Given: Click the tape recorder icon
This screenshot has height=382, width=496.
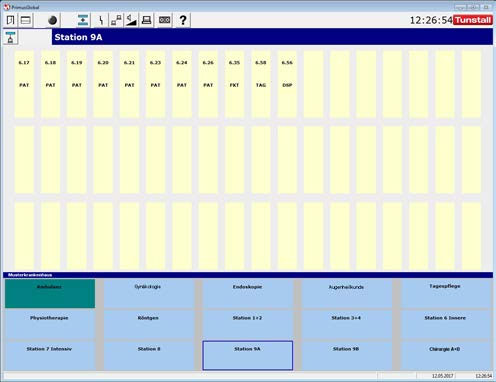Looking at the screenshot, I should pyautogui.click(x=165, y=20).
